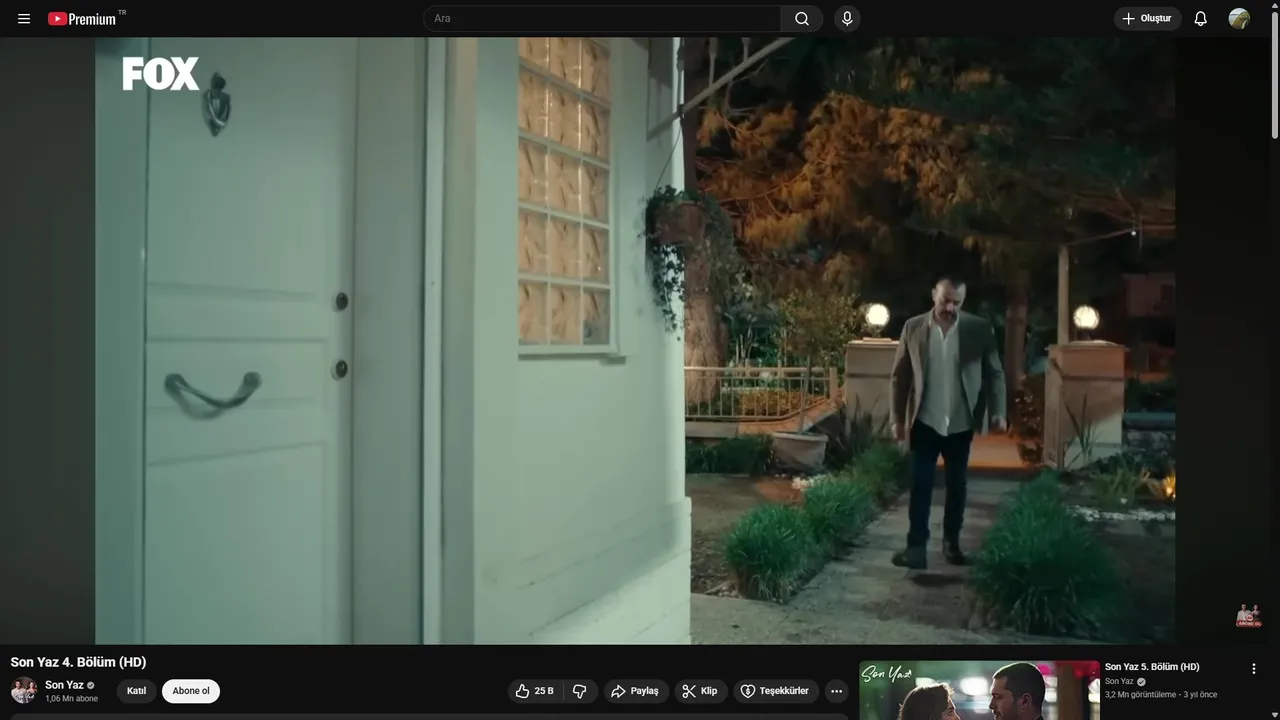Open the hamburger guide menu

tap(24, 19)
